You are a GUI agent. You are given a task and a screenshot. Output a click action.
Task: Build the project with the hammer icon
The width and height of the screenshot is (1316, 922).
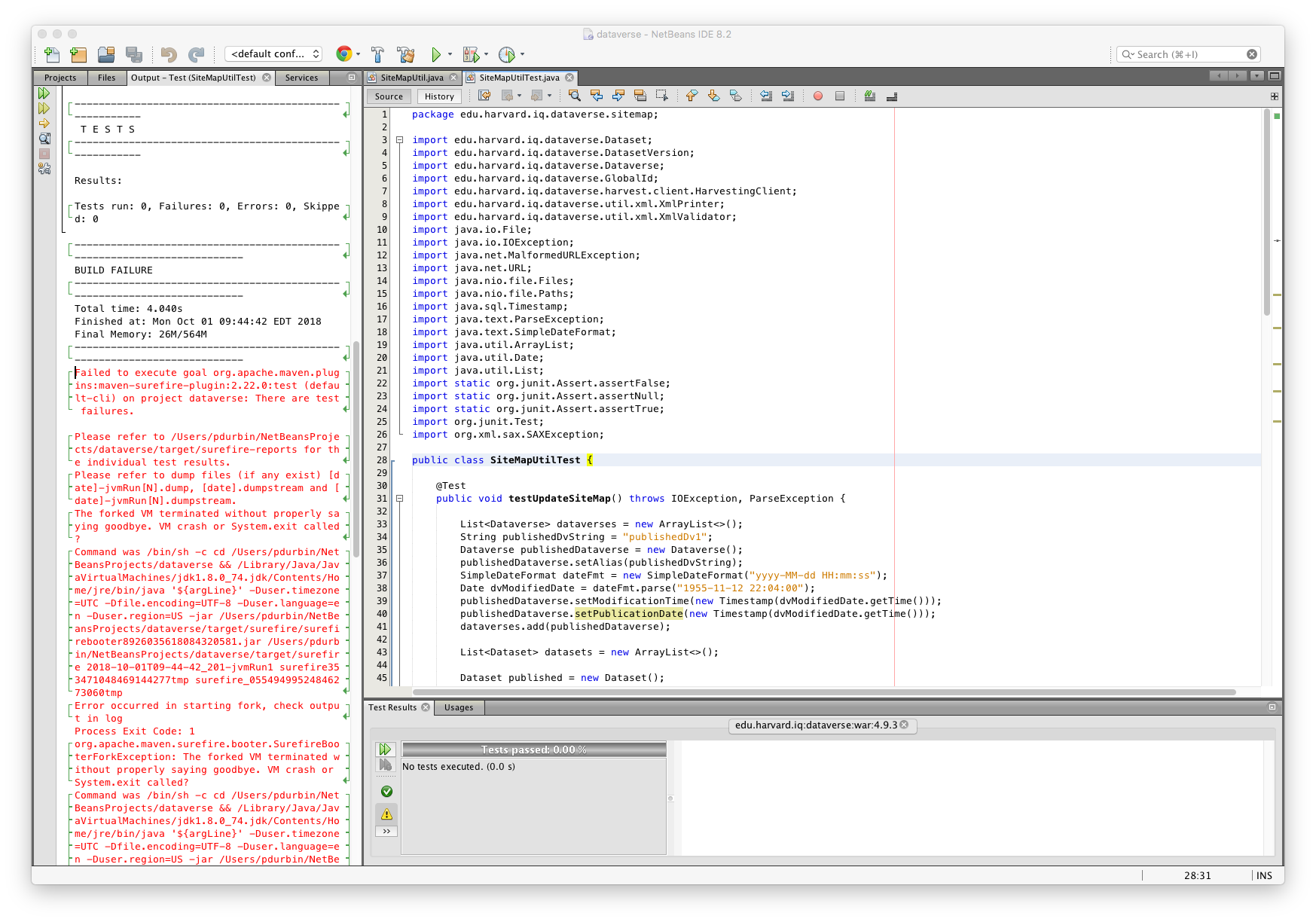377,54
